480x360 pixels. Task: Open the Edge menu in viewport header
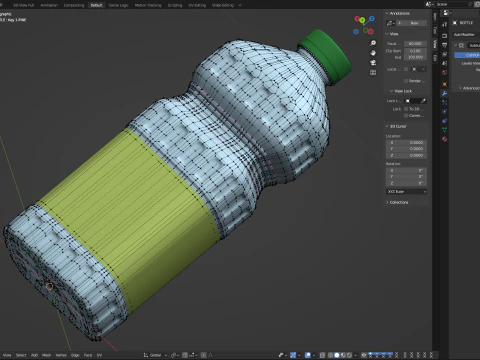[x=75, y=355]
